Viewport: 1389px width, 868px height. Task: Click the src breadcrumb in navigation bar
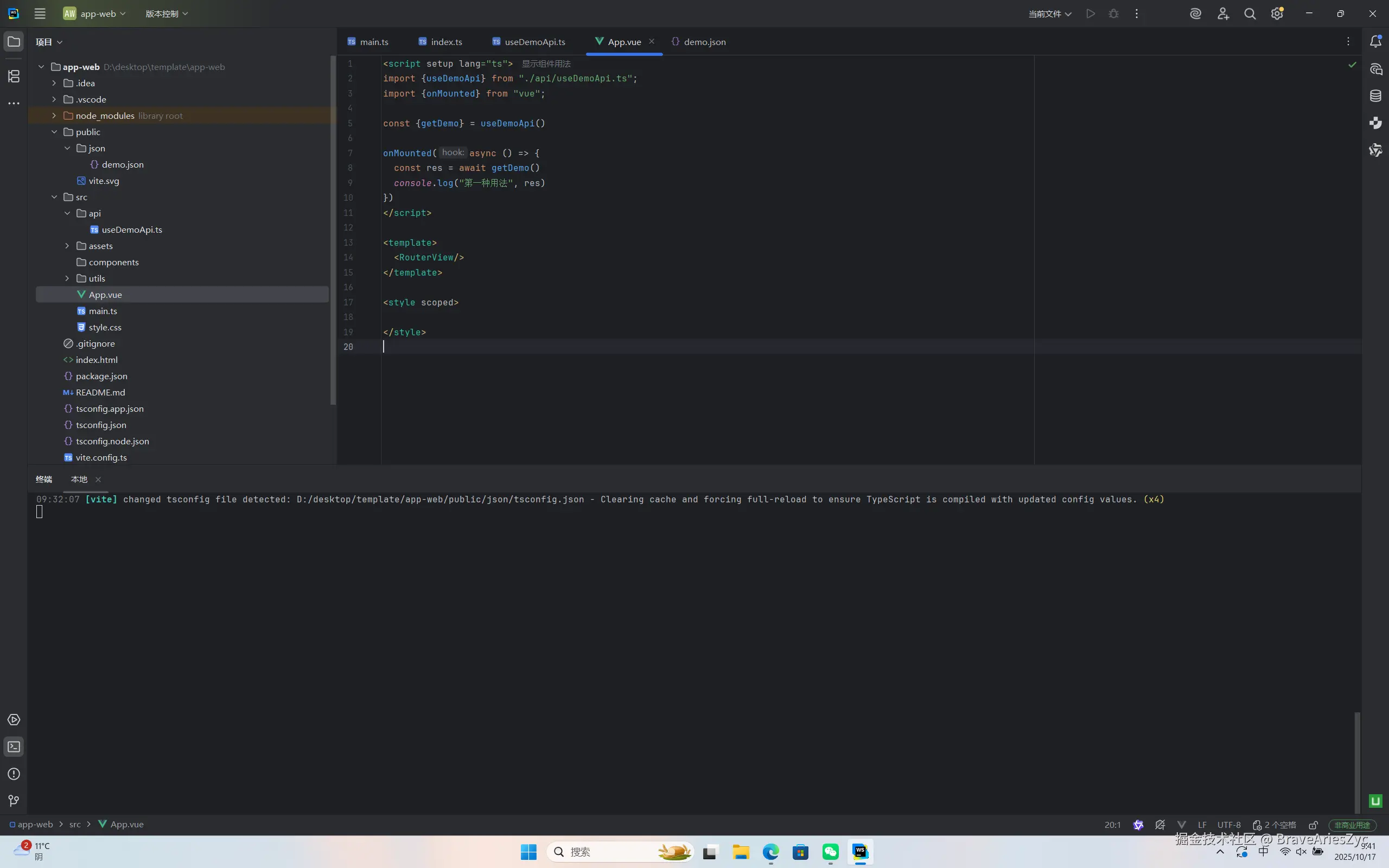click(x=75, y=825)
